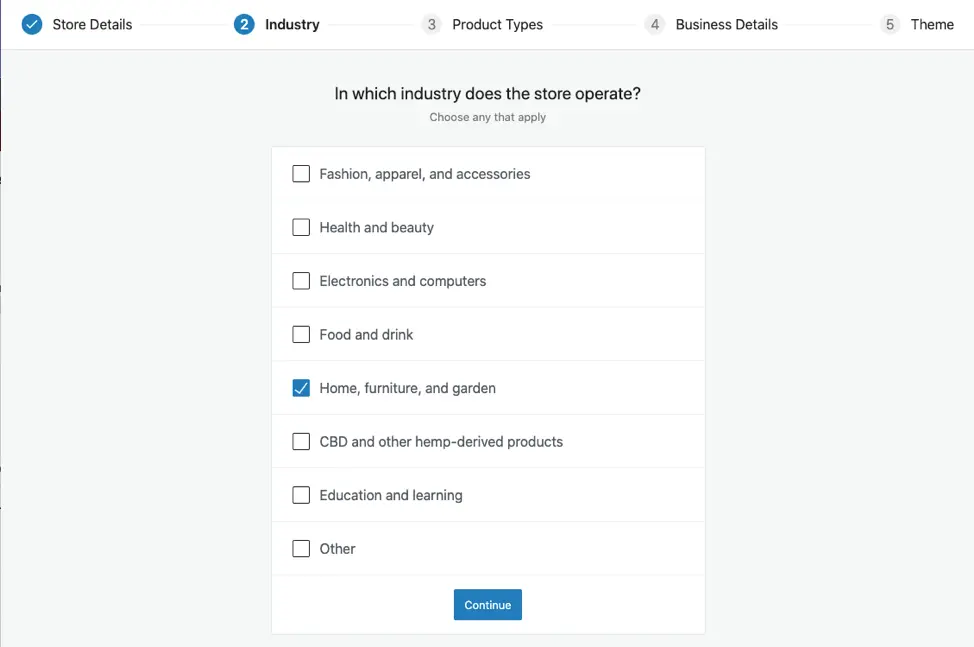Select the Food and drink checkbox
This screenshot has width=974, height=647.
pos(301,334)
